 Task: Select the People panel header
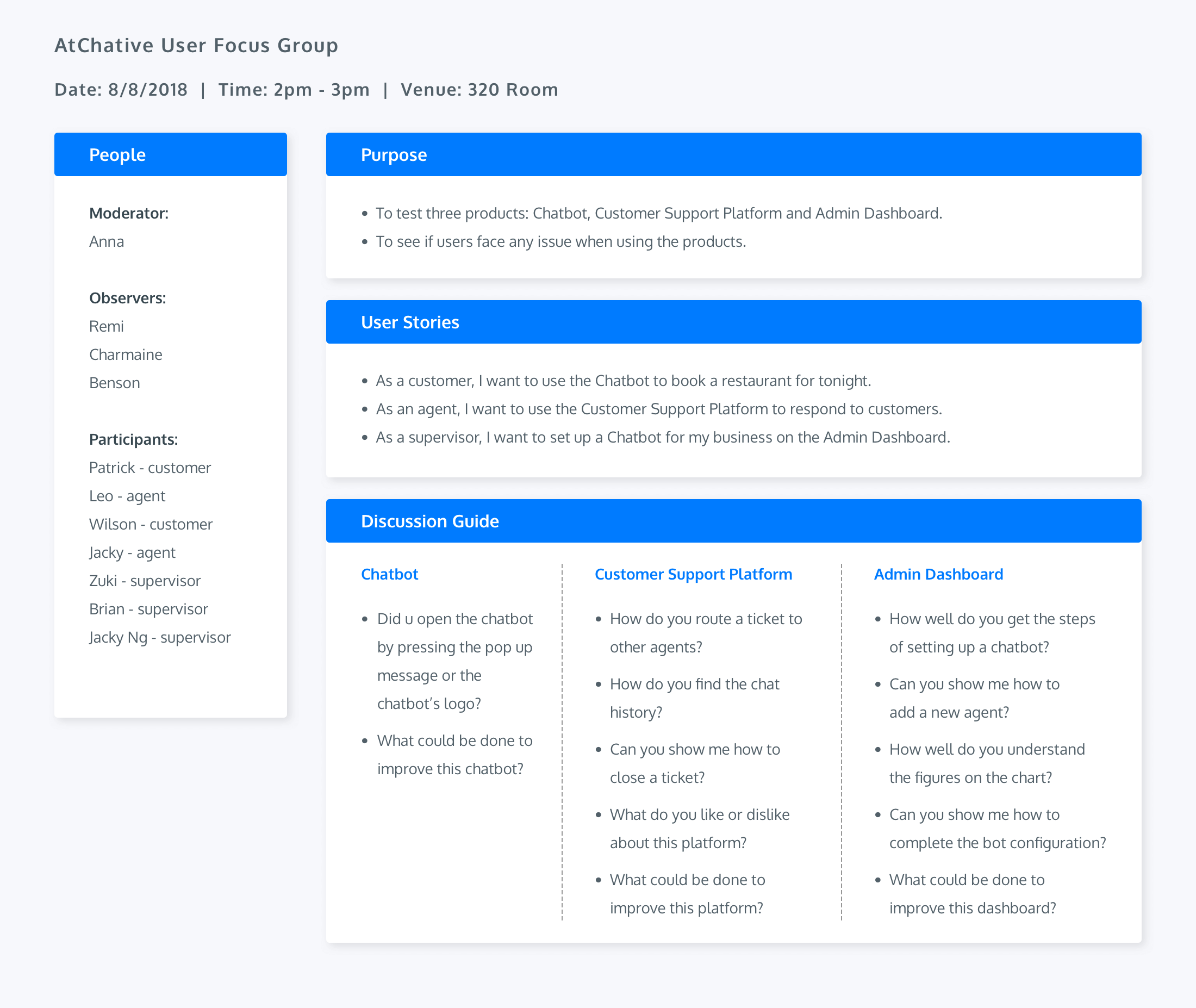170,154
